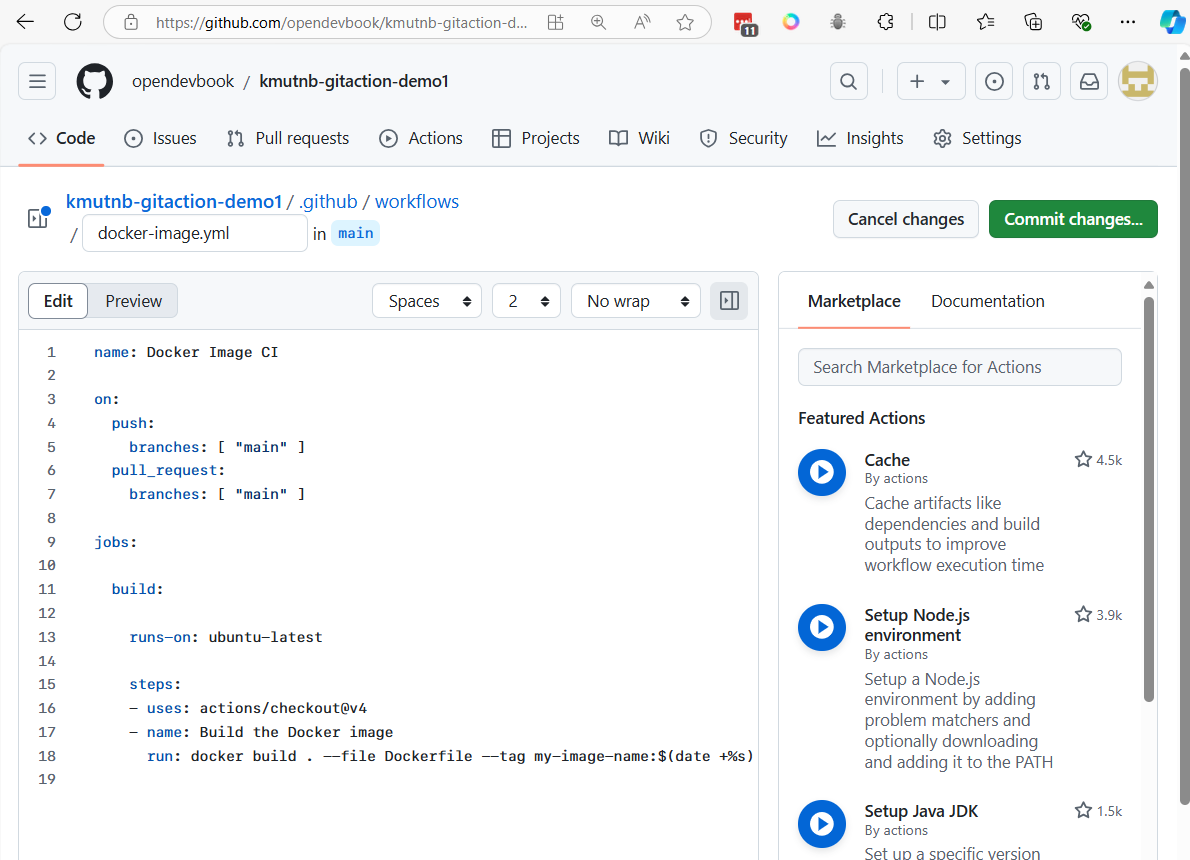Switch the editor to Edit mode

click(x=58, y=301)
